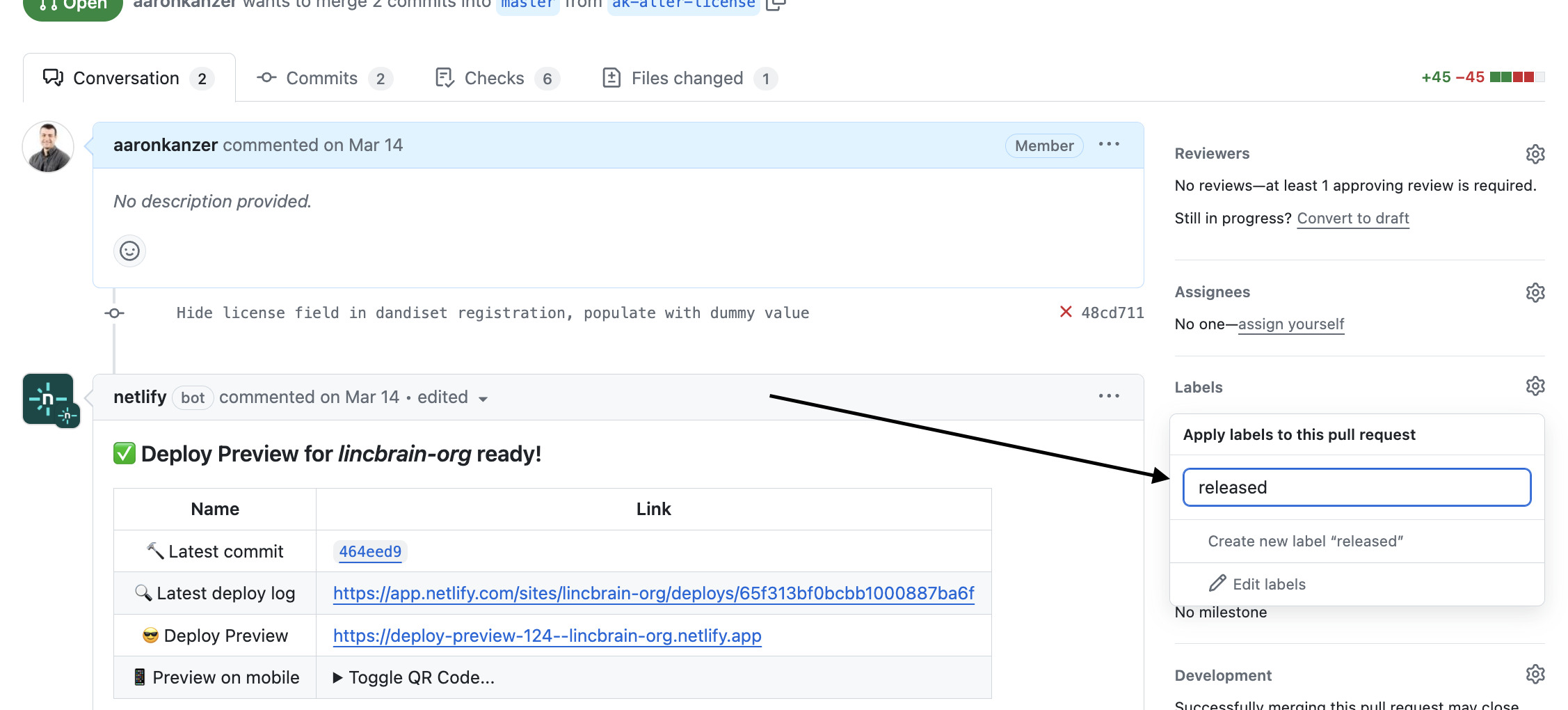
Task: Open the netlify comment options menu
Action: 1108,395
